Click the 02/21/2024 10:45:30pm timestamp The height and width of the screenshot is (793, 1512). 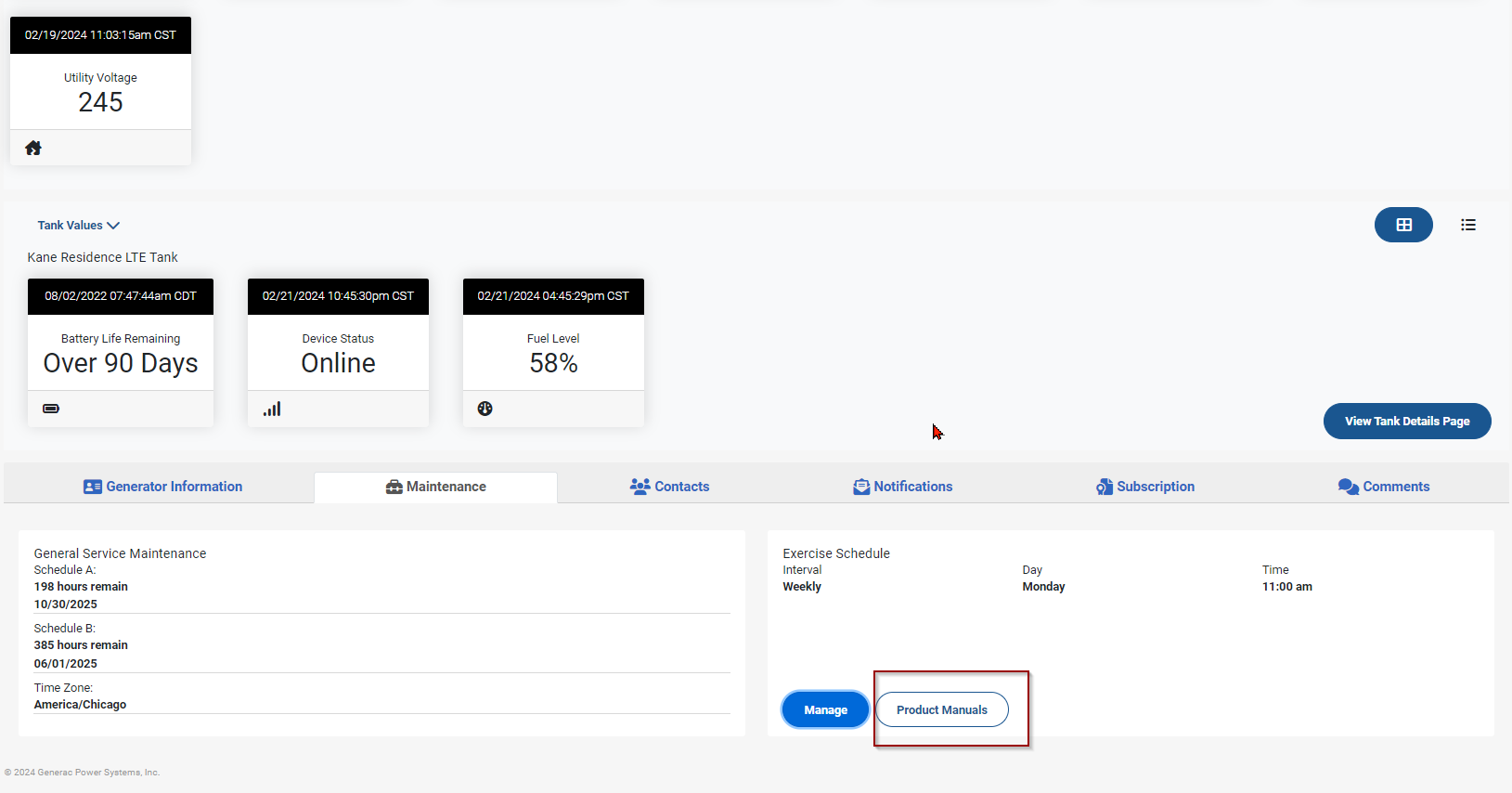pyautogui.click(x=338, y=296)
